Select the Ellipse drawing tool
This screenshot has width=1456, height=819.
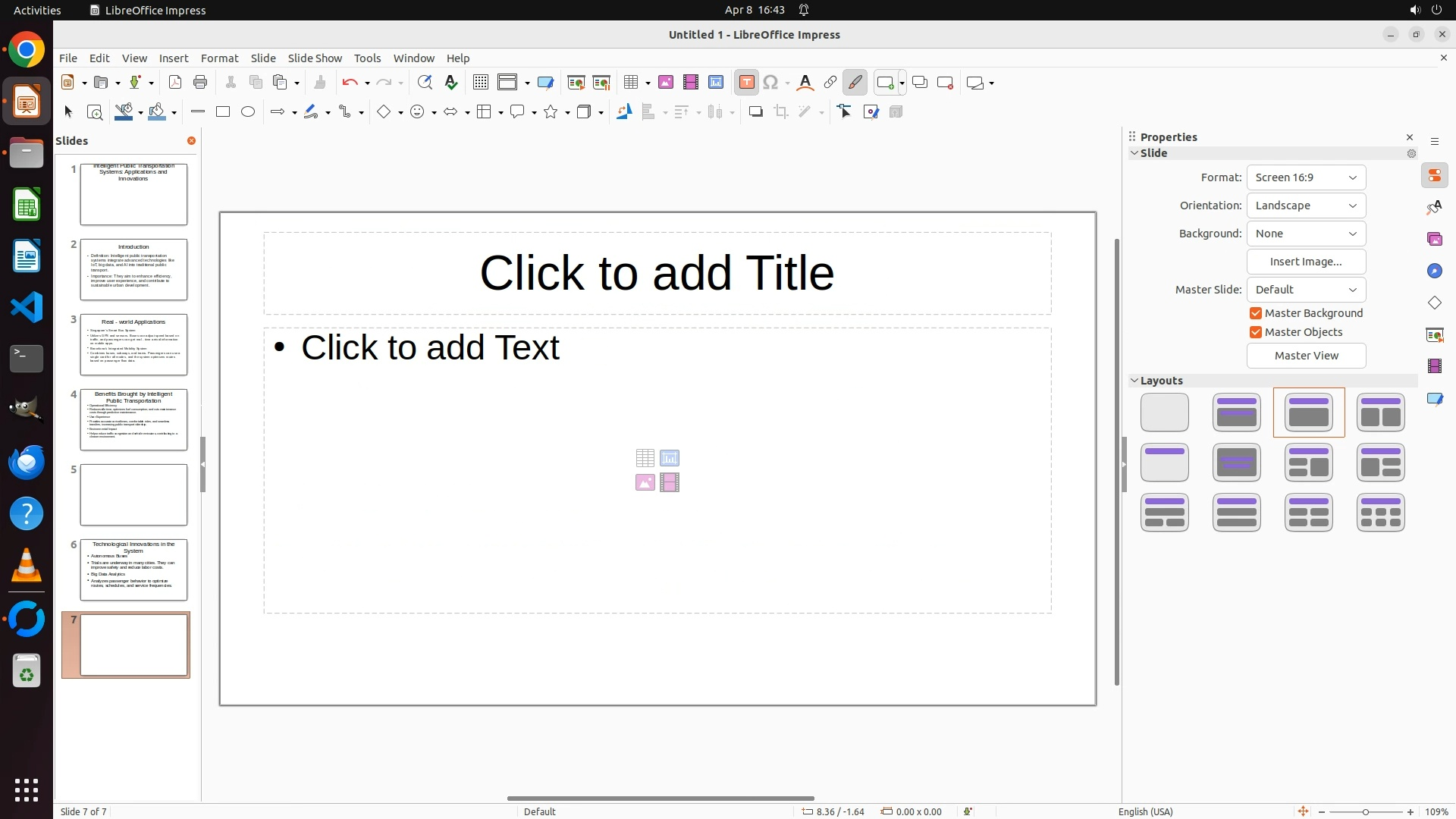248,112
